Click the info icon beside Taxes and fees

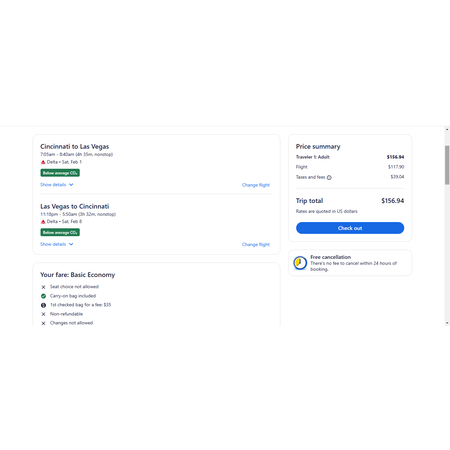(x=329, y=177)
